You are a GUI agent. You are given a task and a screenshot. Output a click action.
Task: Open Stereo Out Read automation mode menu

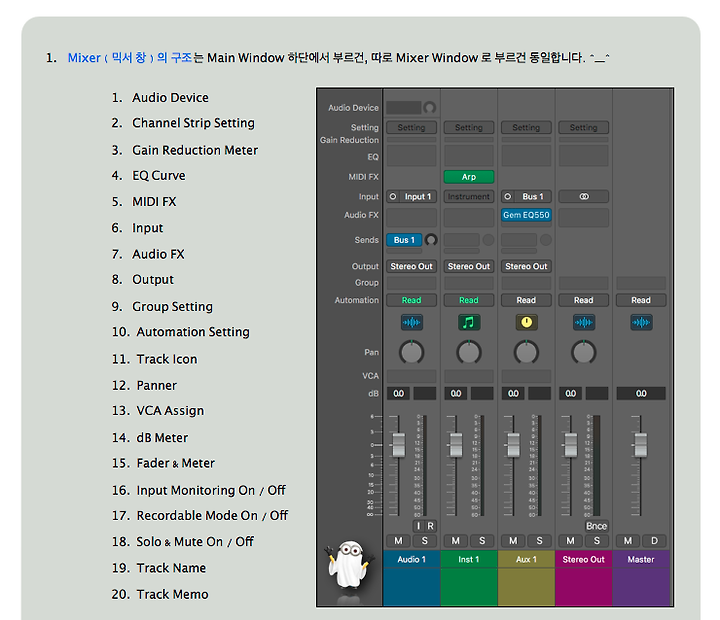click(584, 300)
